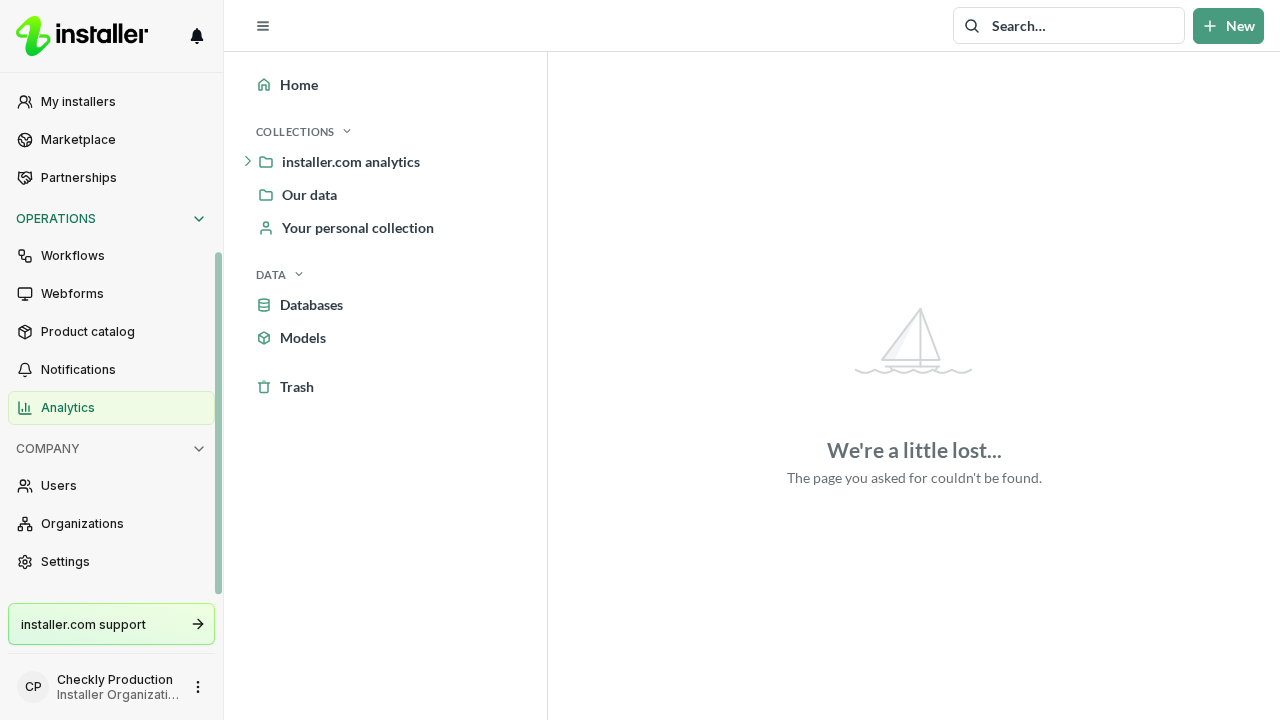Click the Models cube icon
The width and height of the screenshot is (1280, 720).
point(264,338)
